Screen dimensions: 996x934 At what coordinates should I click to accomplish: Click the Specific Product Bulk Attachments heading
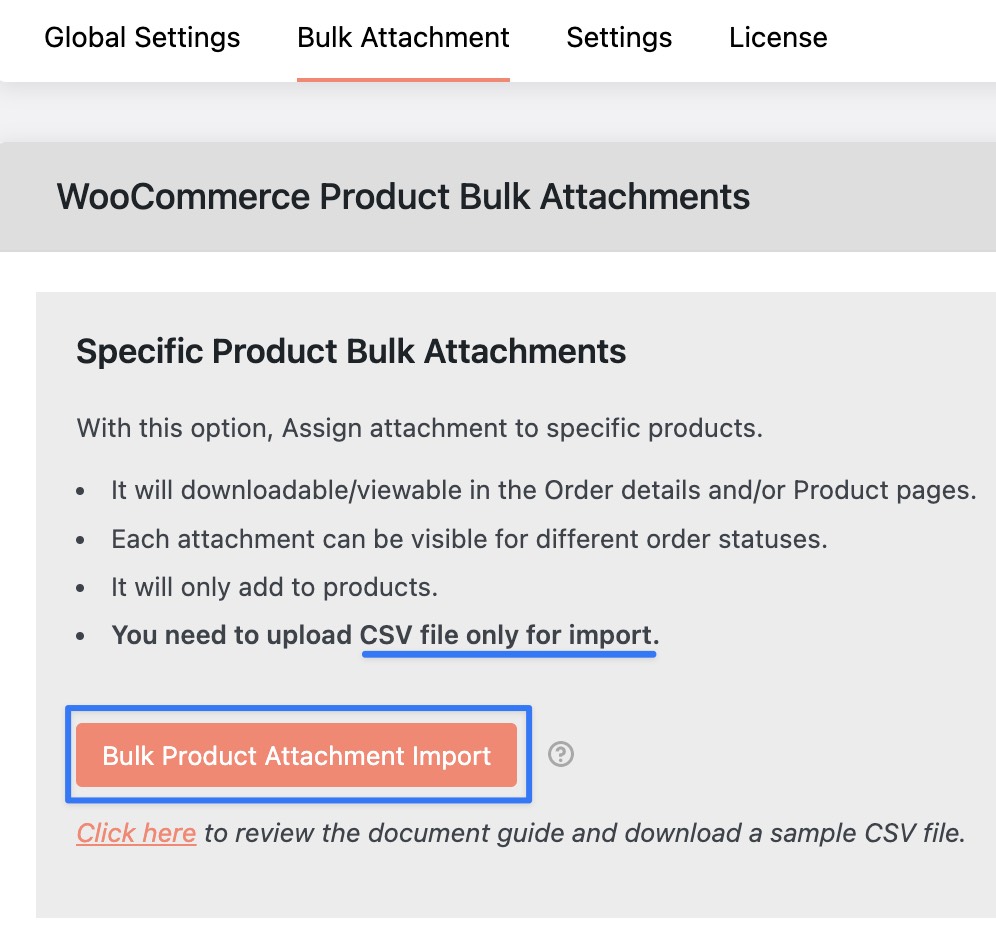pos(351,351)
